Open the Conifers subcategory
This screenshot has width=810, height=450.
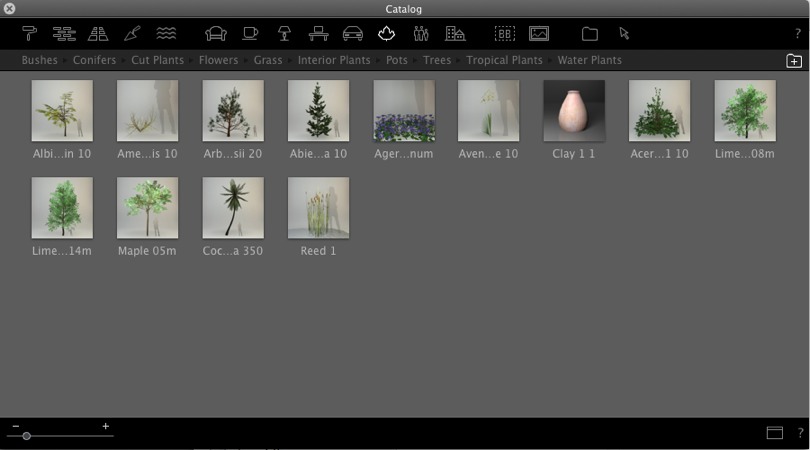tap(95, 60)
